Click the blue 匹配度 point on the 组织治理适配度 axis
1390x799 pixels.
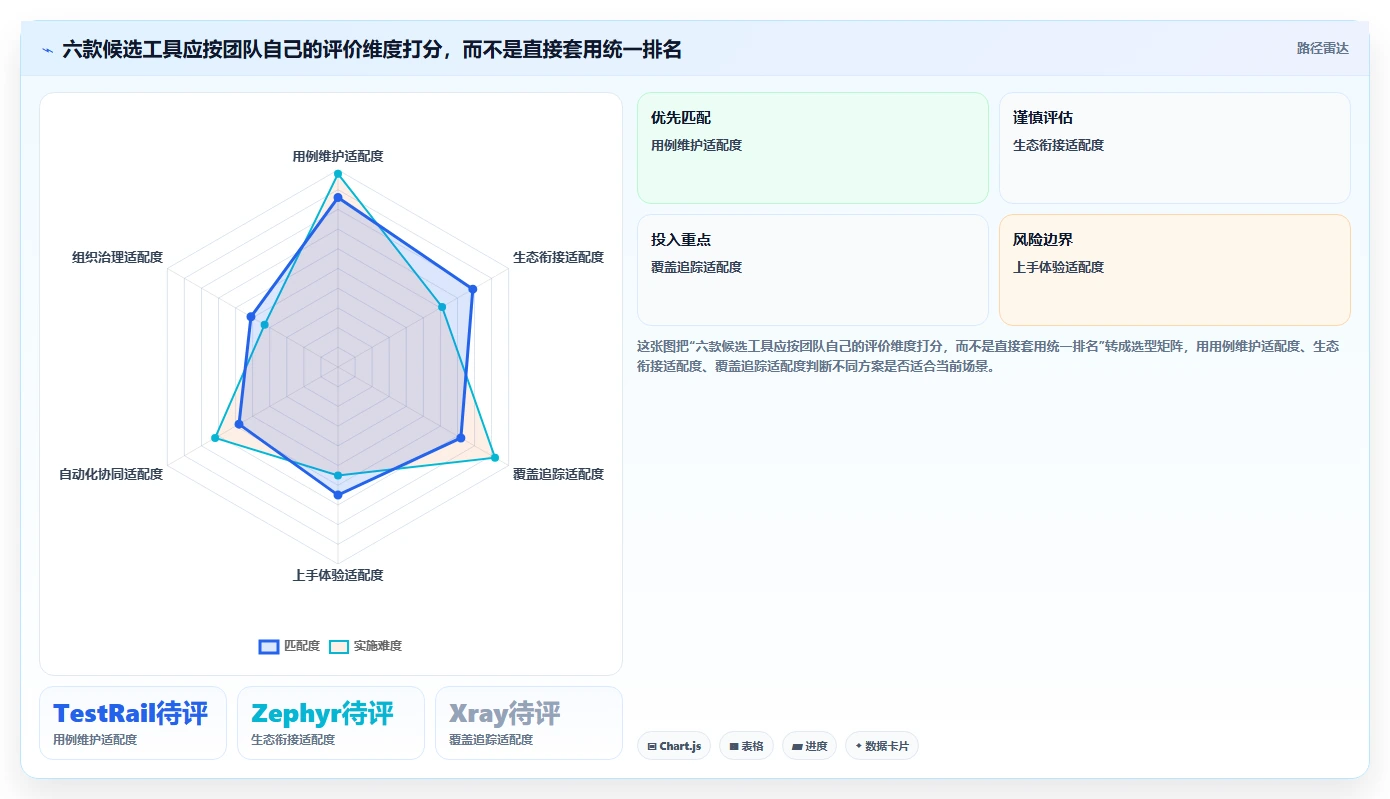(x=250, y=316)
